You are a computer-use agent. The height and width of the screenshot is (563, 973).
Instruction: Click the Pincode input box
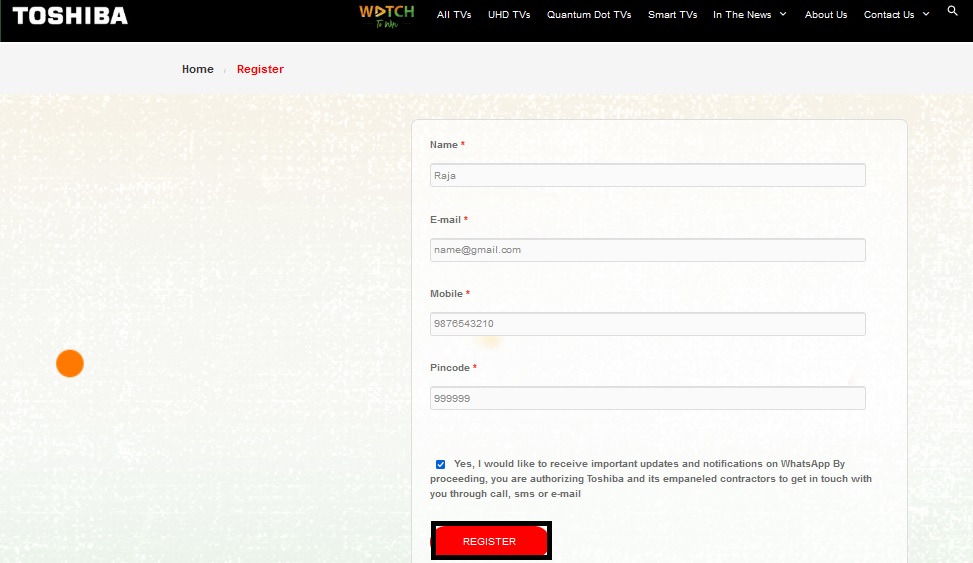647,398
